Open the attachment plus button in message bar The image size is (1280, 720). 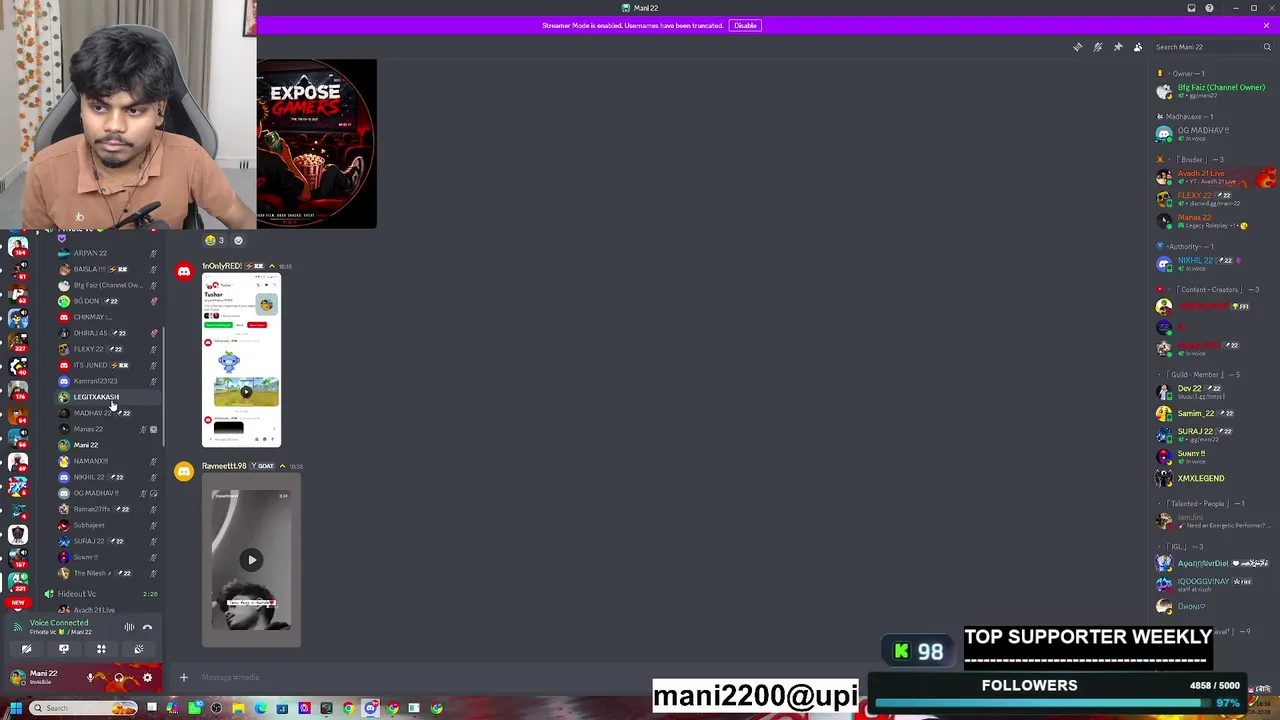tap(183, 678)
